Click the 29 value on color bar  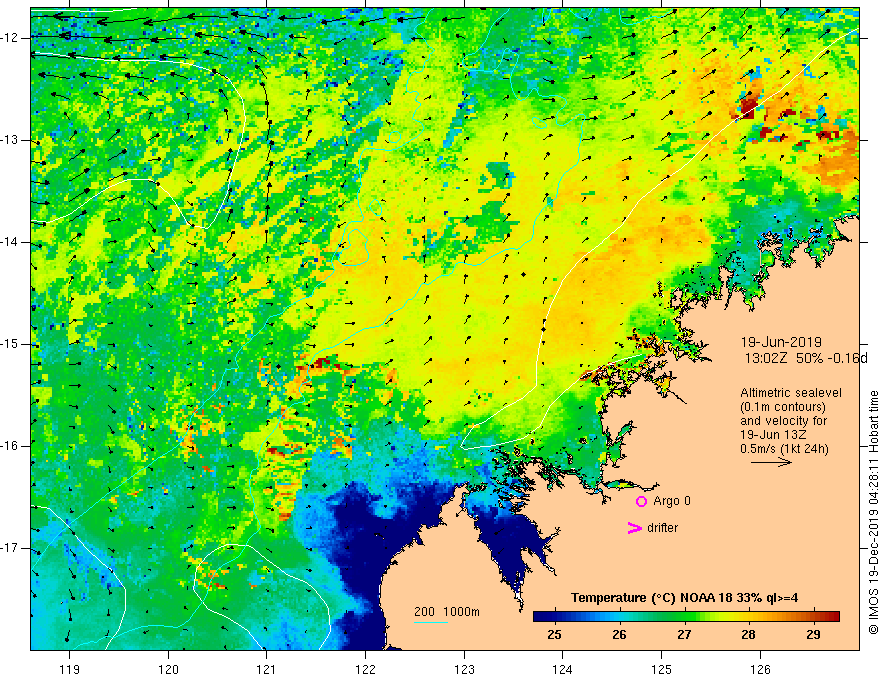813,635
